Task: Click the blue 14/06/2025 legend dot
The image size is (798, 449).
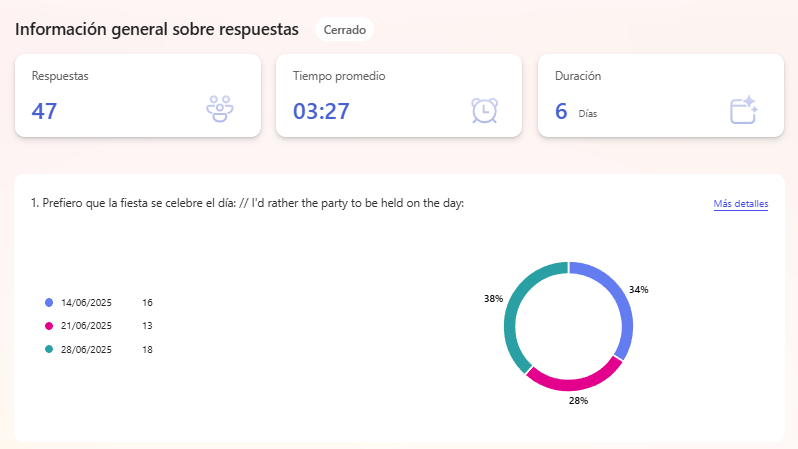Action: [49, 302]
